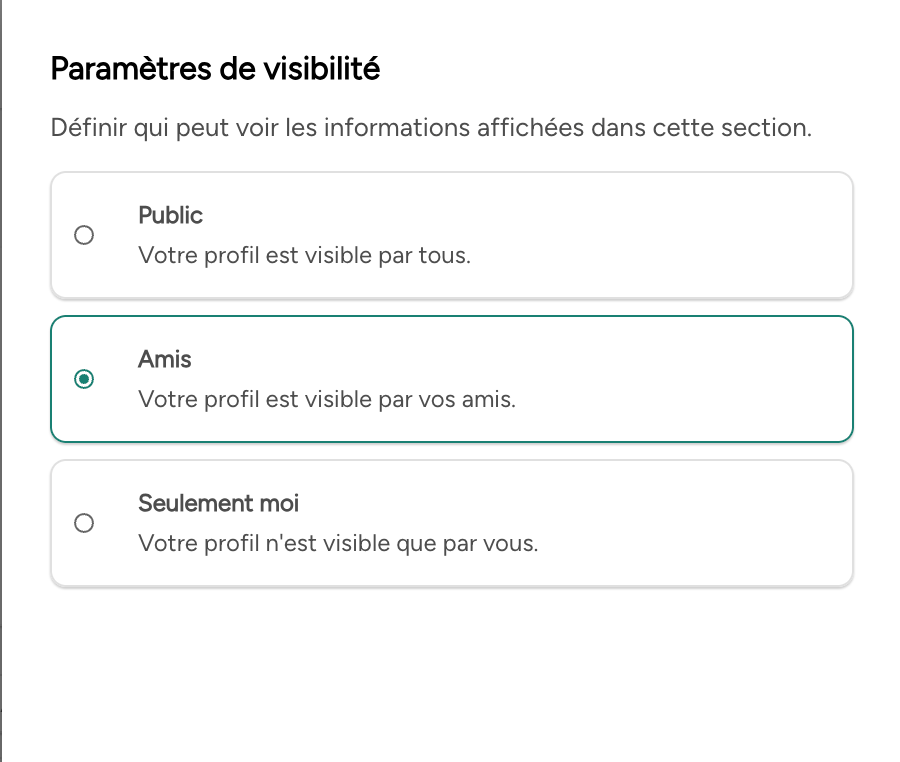Click the filled green radio dot
This screenshot has height=762, width=900.
pyautogui.click(x=85, y=379)
